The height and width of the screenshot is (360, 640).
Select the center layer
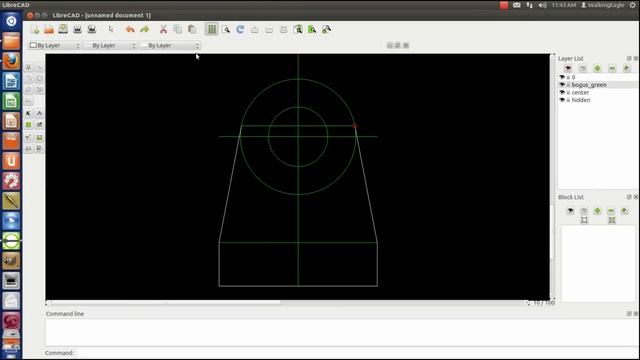tap(580, 93)
